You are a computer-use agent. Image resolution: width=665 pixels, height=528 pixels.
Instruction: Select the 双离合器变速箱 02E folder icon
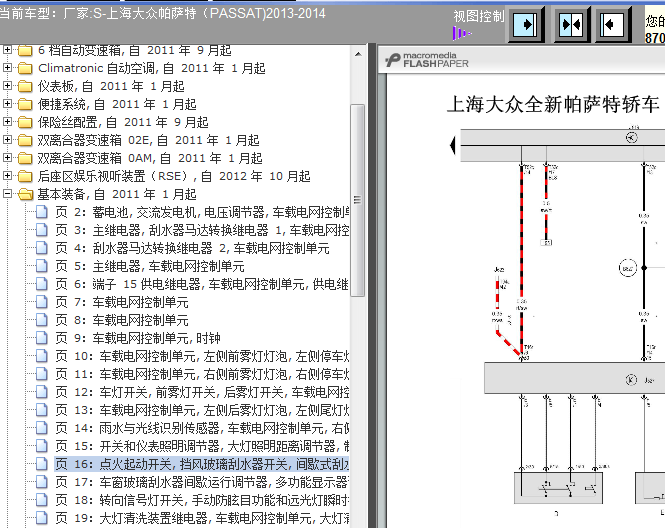[x=25, y=140]
